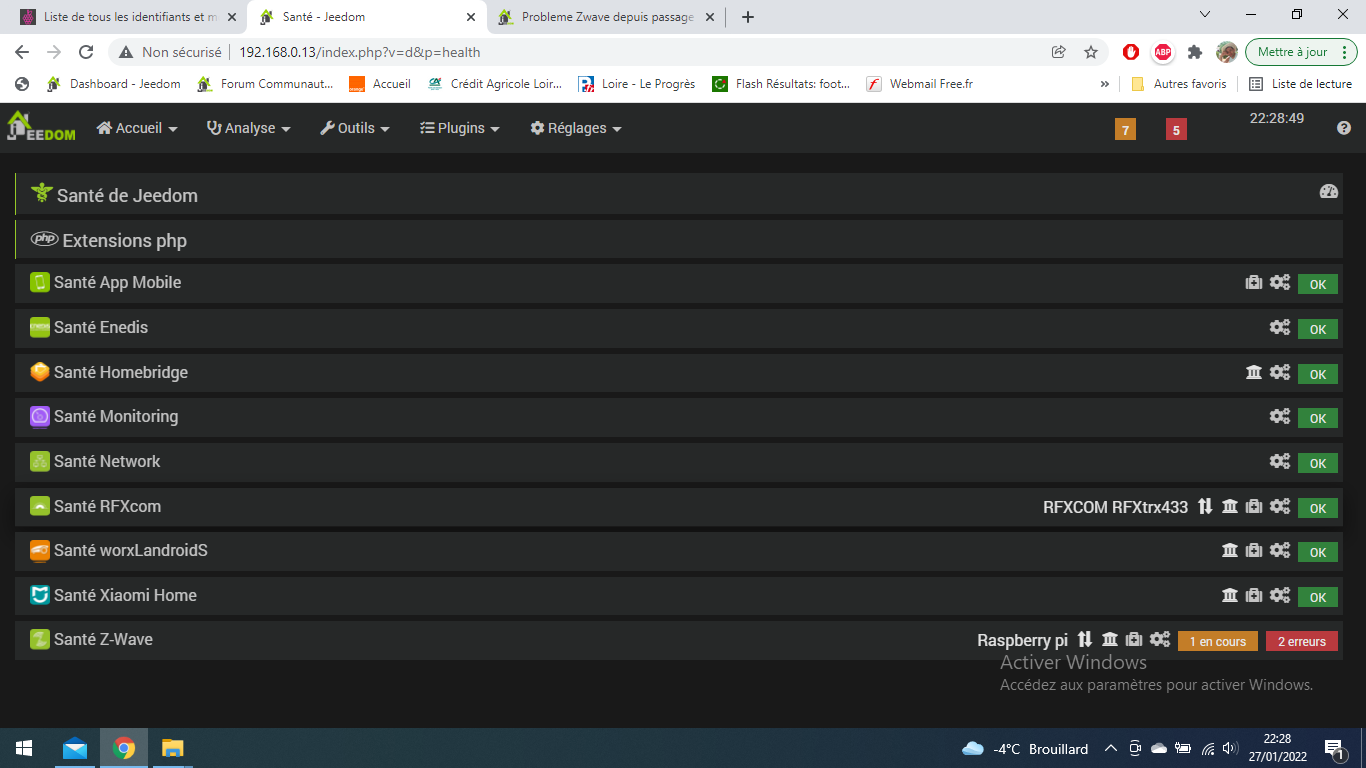Click the Mettre à jour button
The image size is (1366, 768).
tap(1301, 52)
